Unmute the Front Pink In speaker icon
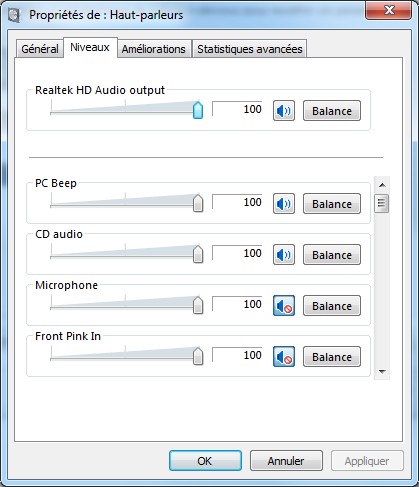 click(284, 357)
